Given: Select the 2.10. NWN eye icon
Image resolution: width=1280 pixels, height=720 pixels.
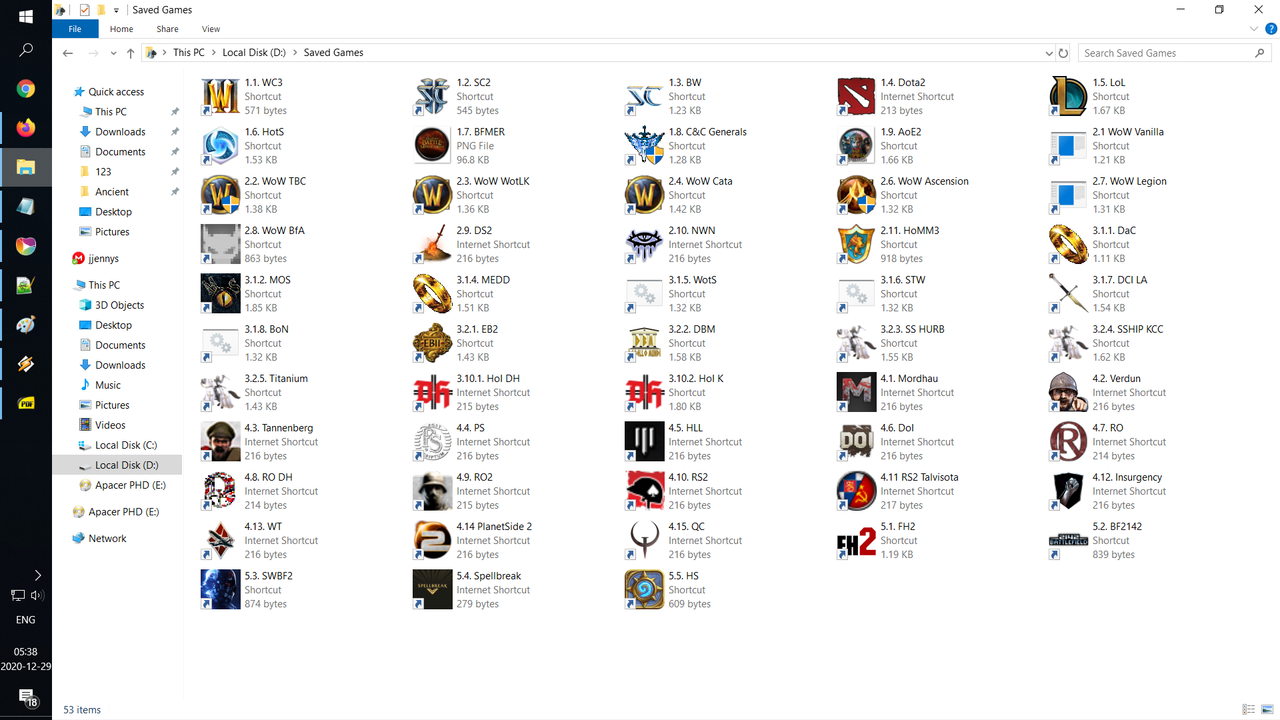Looking at the screenshot, I should (x=644, y=244).
